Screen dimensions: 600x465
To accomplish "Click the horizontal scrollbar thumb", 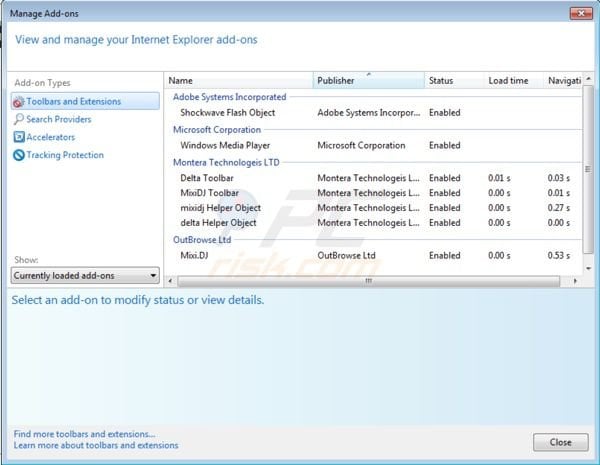I will coord(368,281).
